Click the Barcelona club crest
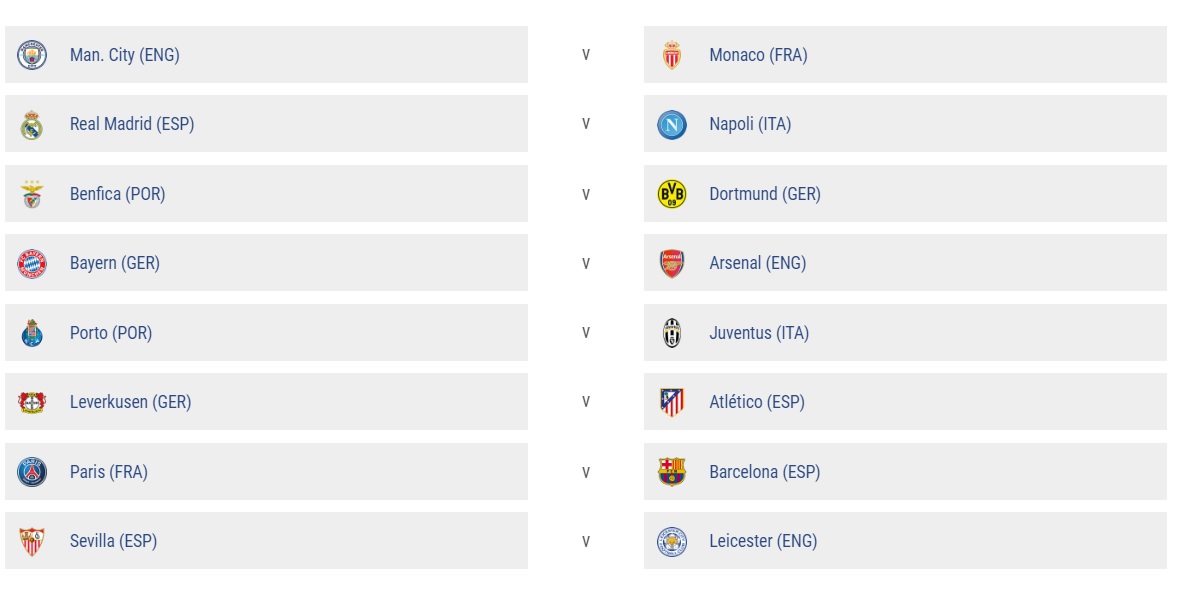This screenshot has width=1178, height=593. point(672,472)
